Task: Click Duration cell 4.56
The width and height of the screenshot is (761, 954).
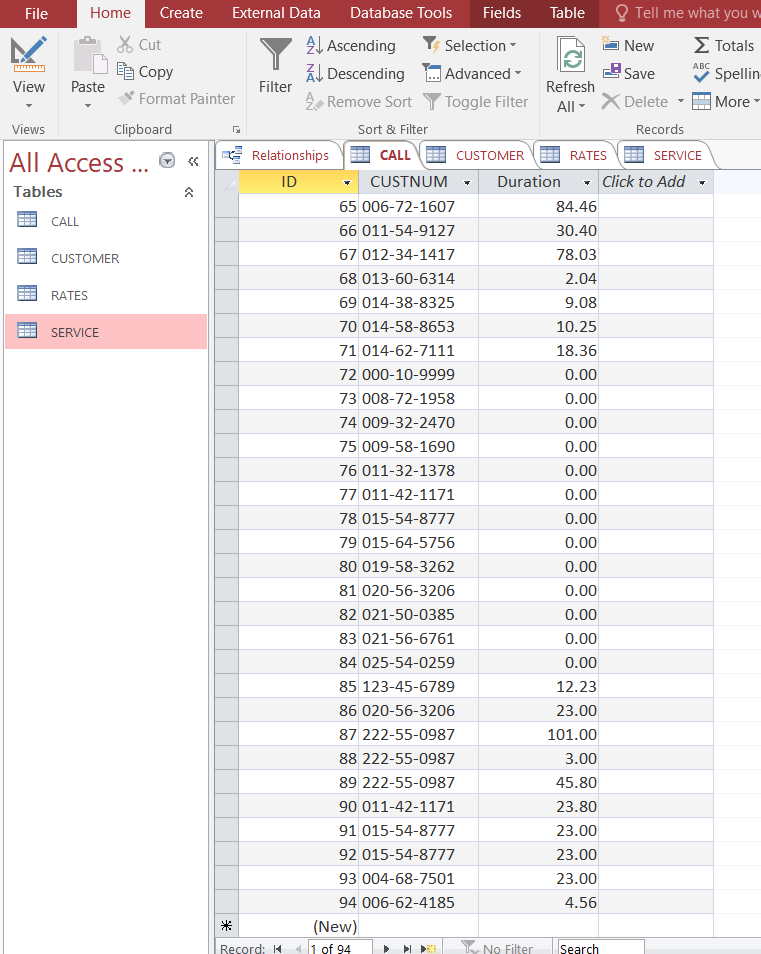Action: 538,902
